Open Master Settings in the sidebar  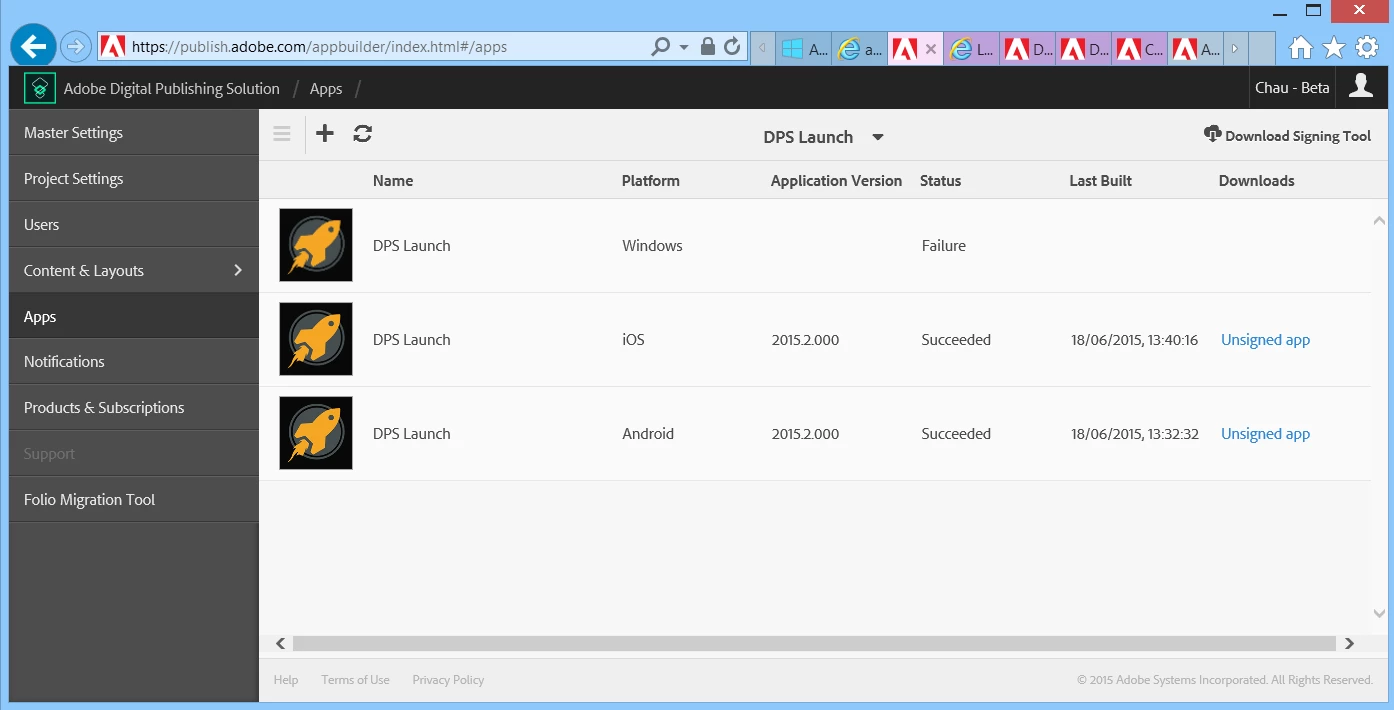point(134,133)
